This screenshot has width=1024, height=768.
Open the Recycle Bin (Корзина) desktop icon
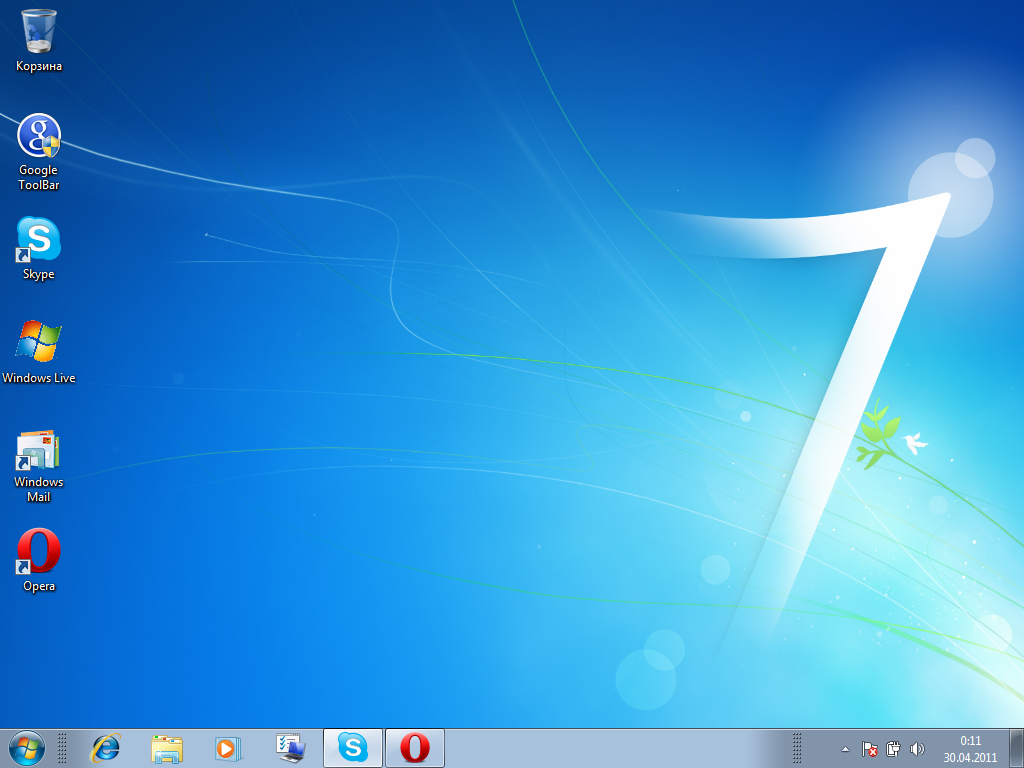[x=39, y=31]
